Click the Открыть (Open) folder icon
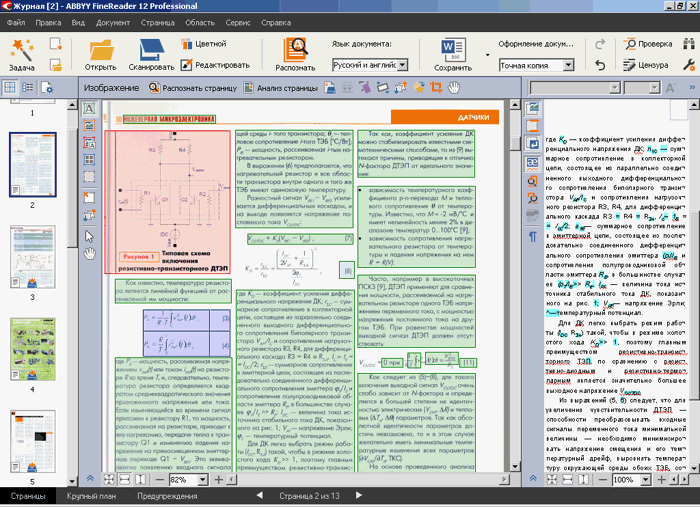Viewport: 700px width, 507px height. (x=100, y=49)
